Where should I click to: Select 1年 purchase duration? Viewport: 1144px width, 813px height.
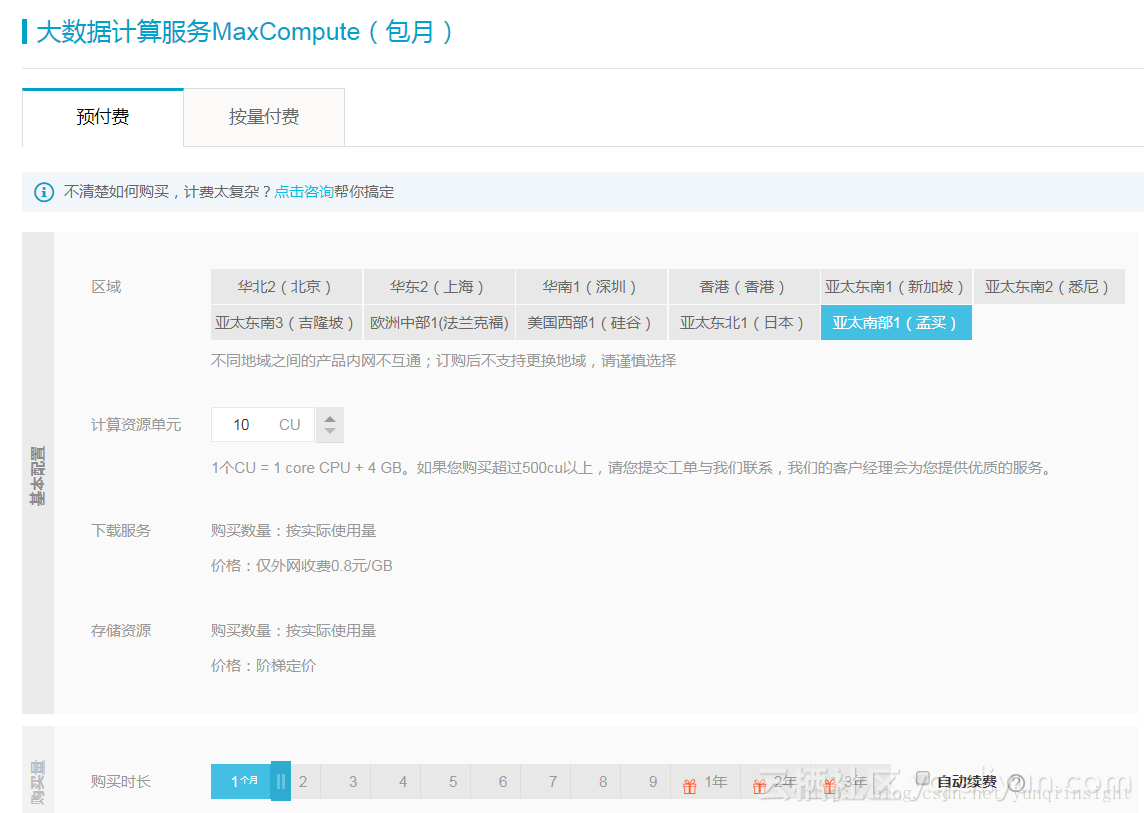point(712,781)
